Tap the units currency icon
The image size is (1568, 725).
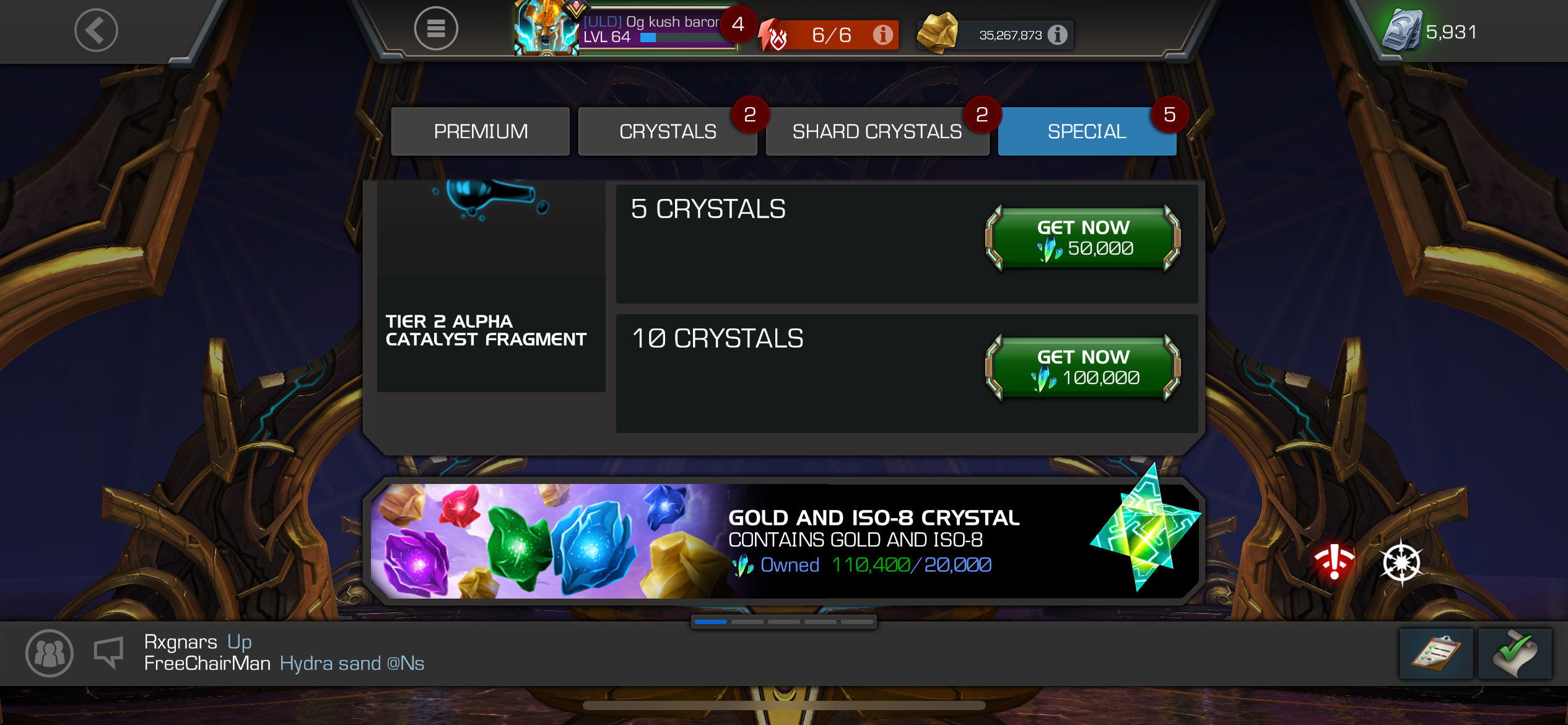click(1403, 30)
